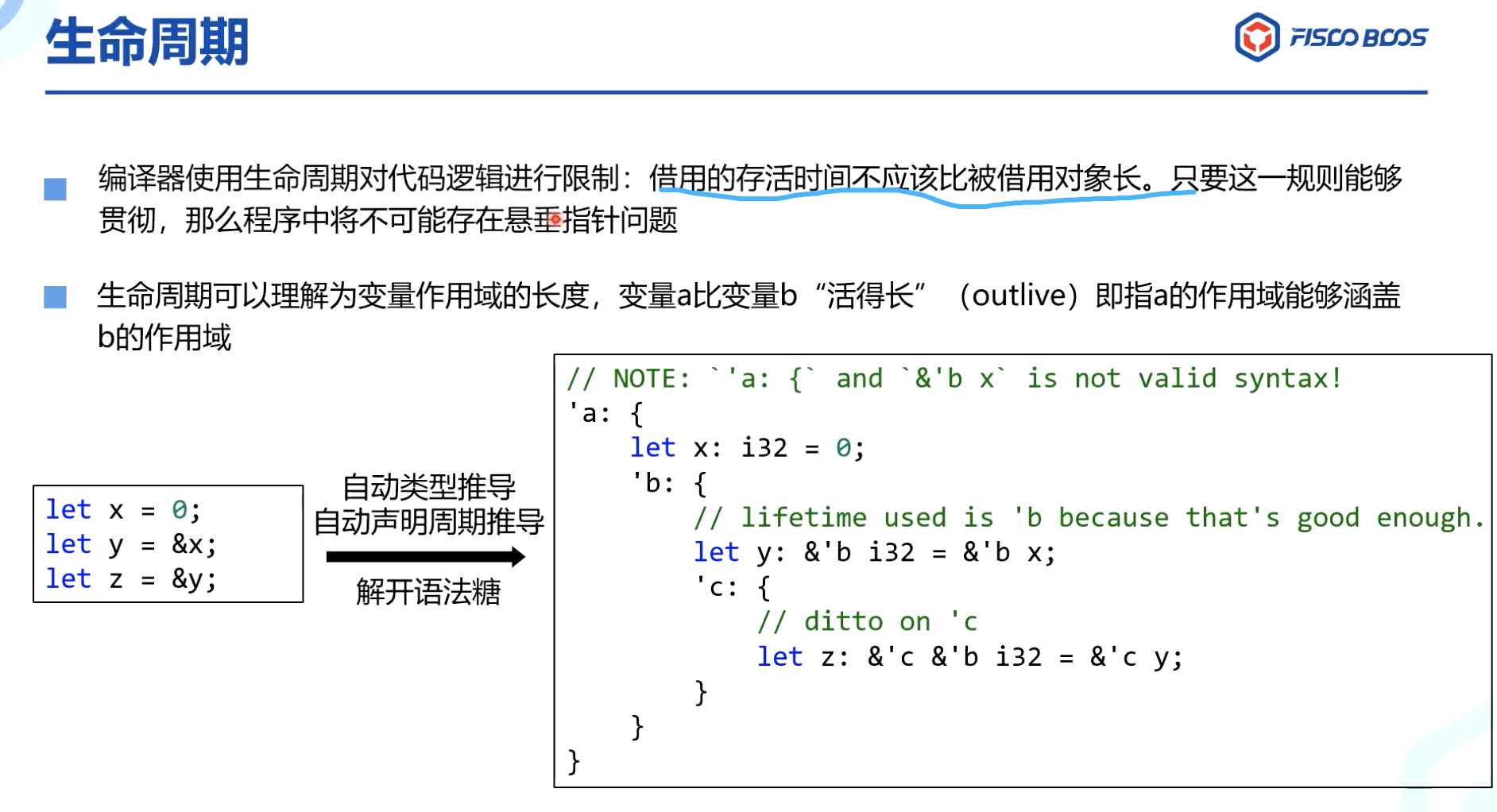Screen dimensions: 1497x812
Task: Click the red laser pointer dot
Action: pos(555,218)
